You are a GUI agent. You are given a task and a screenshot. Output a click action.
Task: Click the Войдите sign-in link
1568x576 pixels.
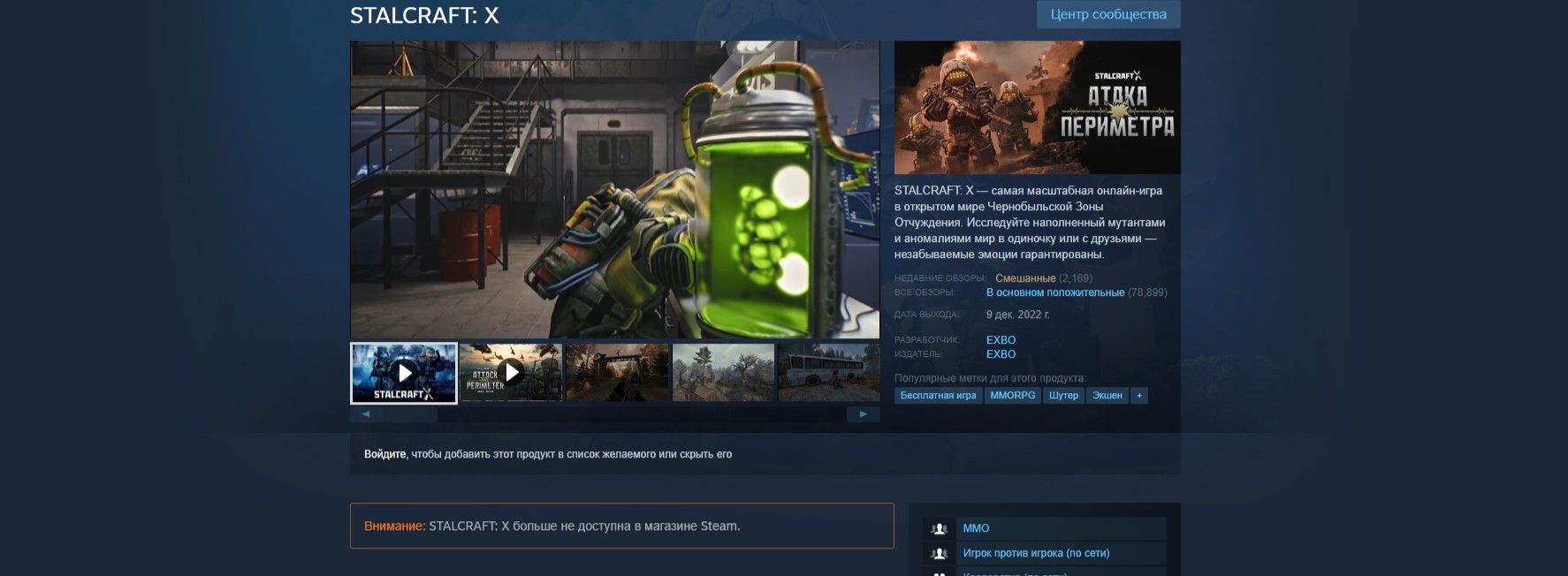tap(384, 454)
